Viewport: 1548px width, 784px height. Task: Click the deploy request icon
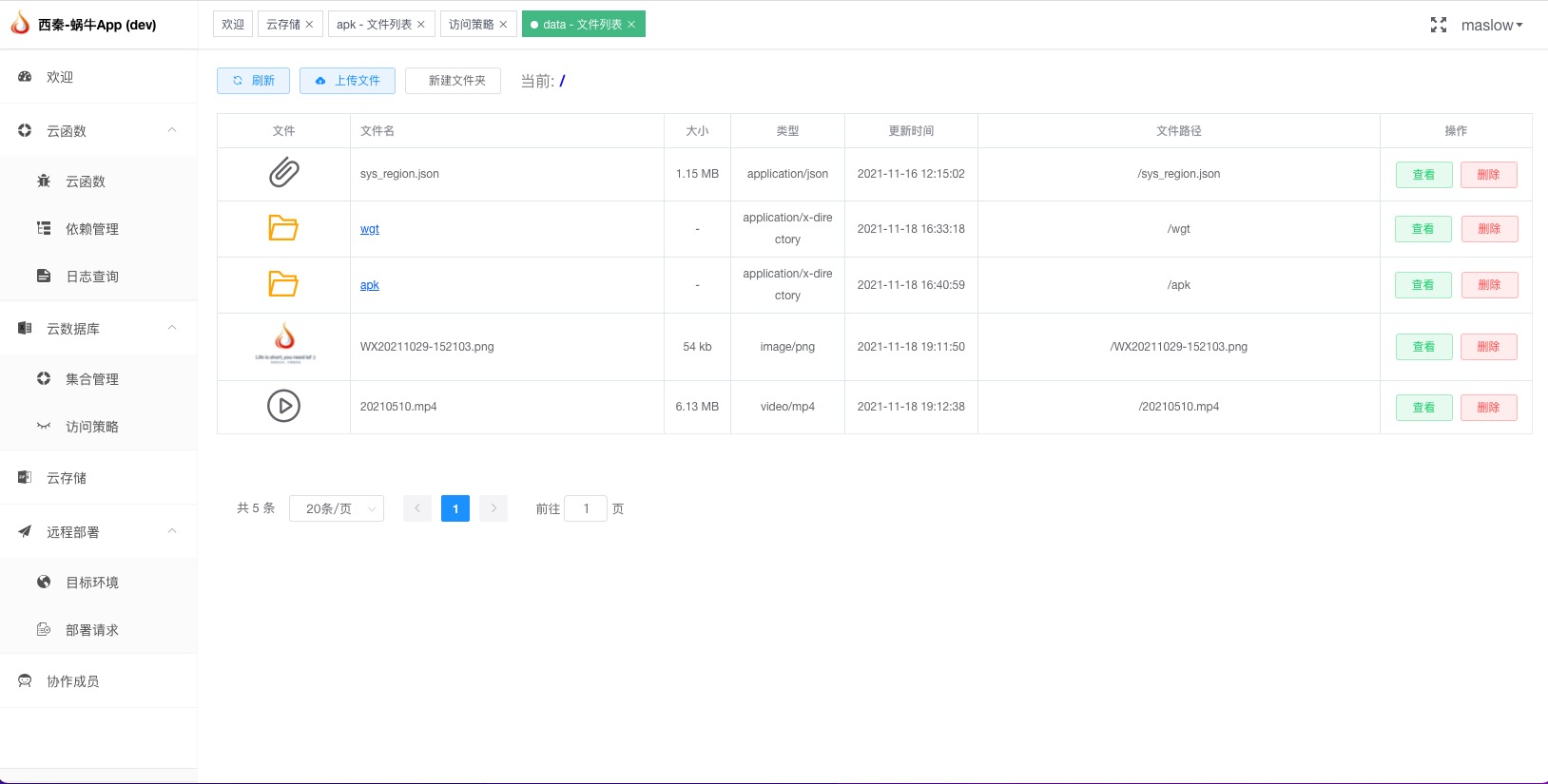[44, 629]
